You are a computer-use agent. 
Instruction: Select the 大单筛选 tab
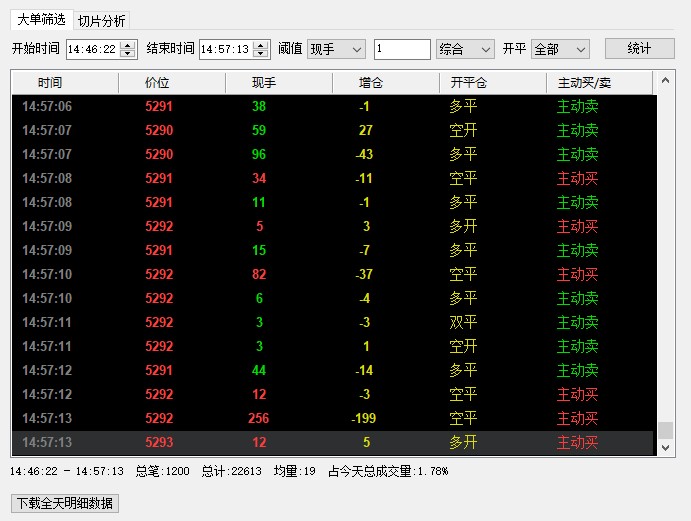pos(41,19)
